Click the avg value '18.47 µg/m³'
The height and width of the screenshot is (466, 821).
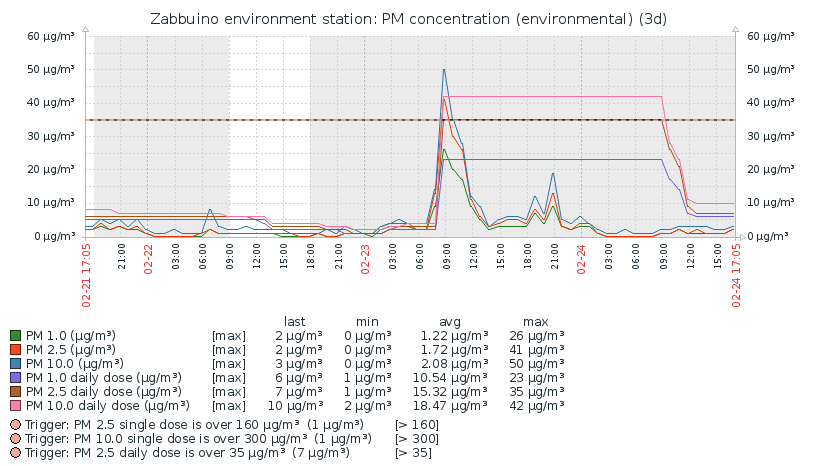(x=450, y=406)
